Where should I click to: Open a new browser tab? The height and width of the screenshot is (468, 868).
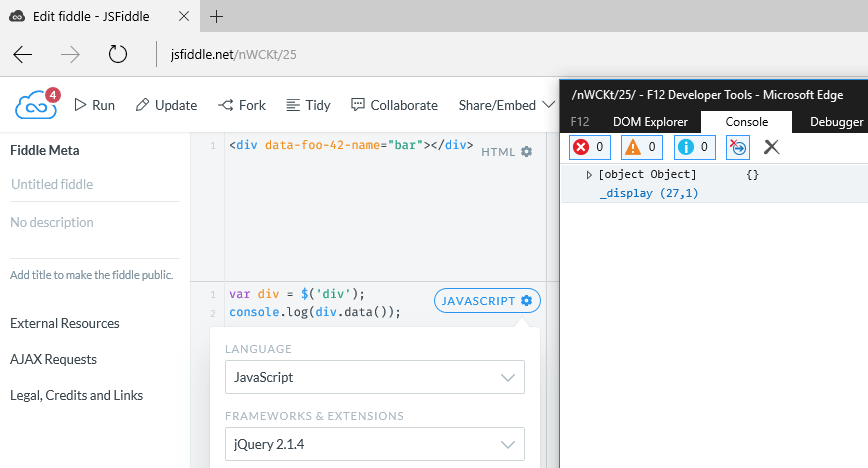coord(216,17)
